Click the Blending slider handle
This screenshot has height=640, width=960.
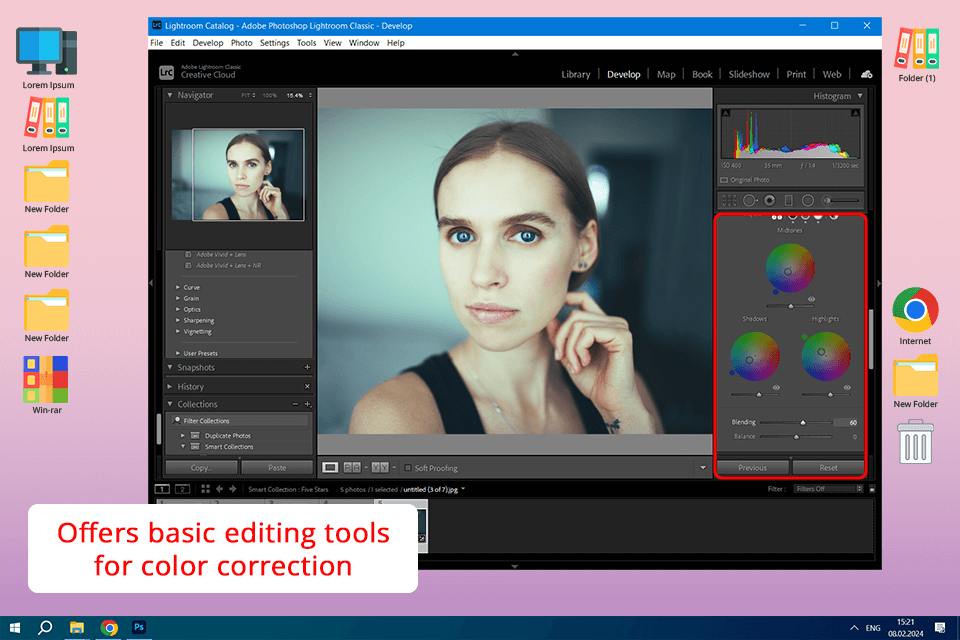tap(802, 423)
